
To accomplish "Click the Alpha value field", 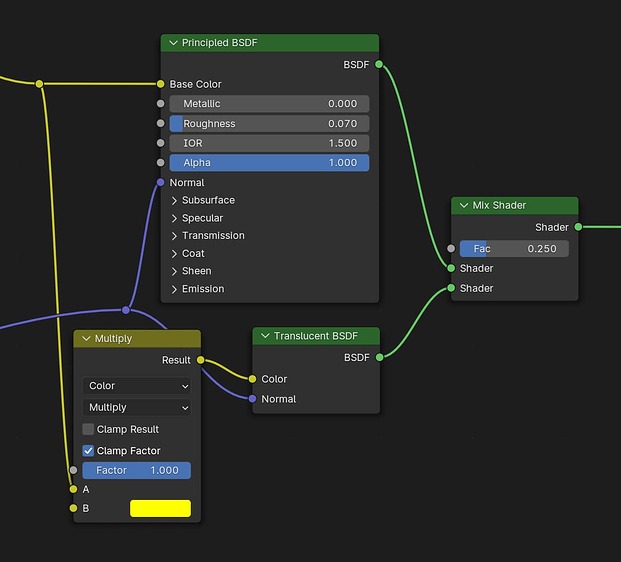I will pos(269,163).
